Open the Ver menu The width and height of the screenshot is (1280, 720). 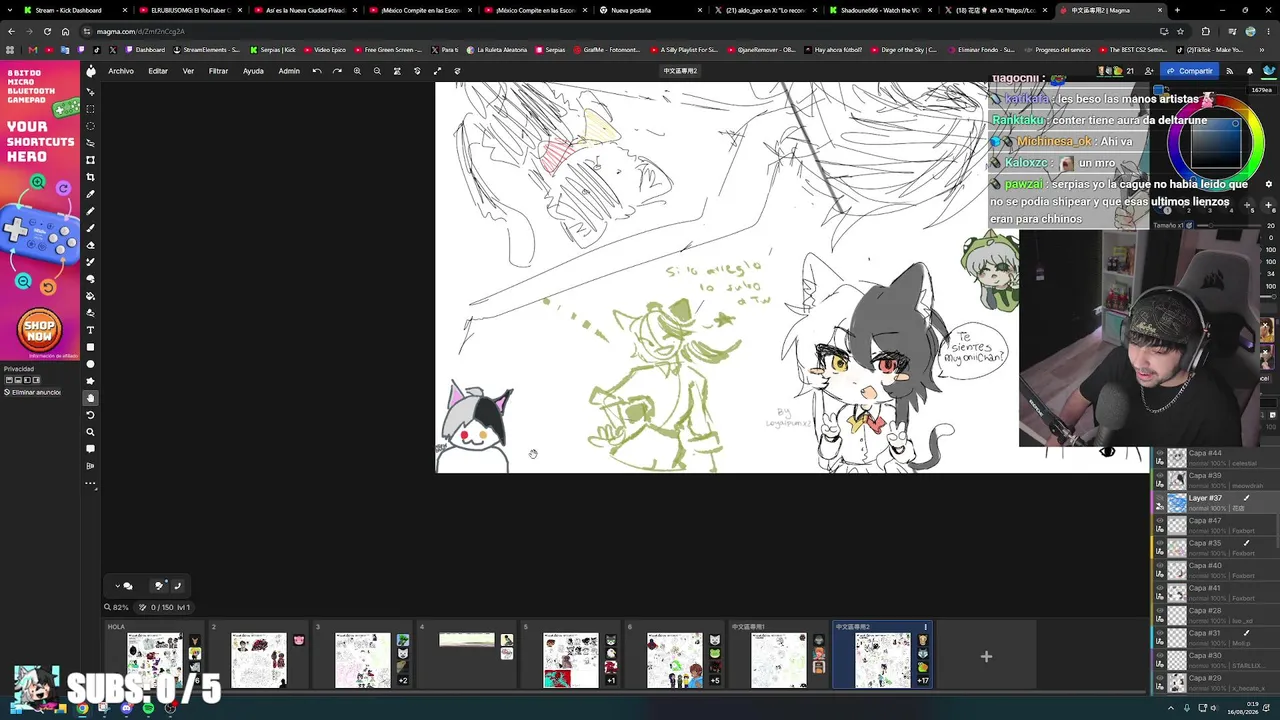point(188,71)
